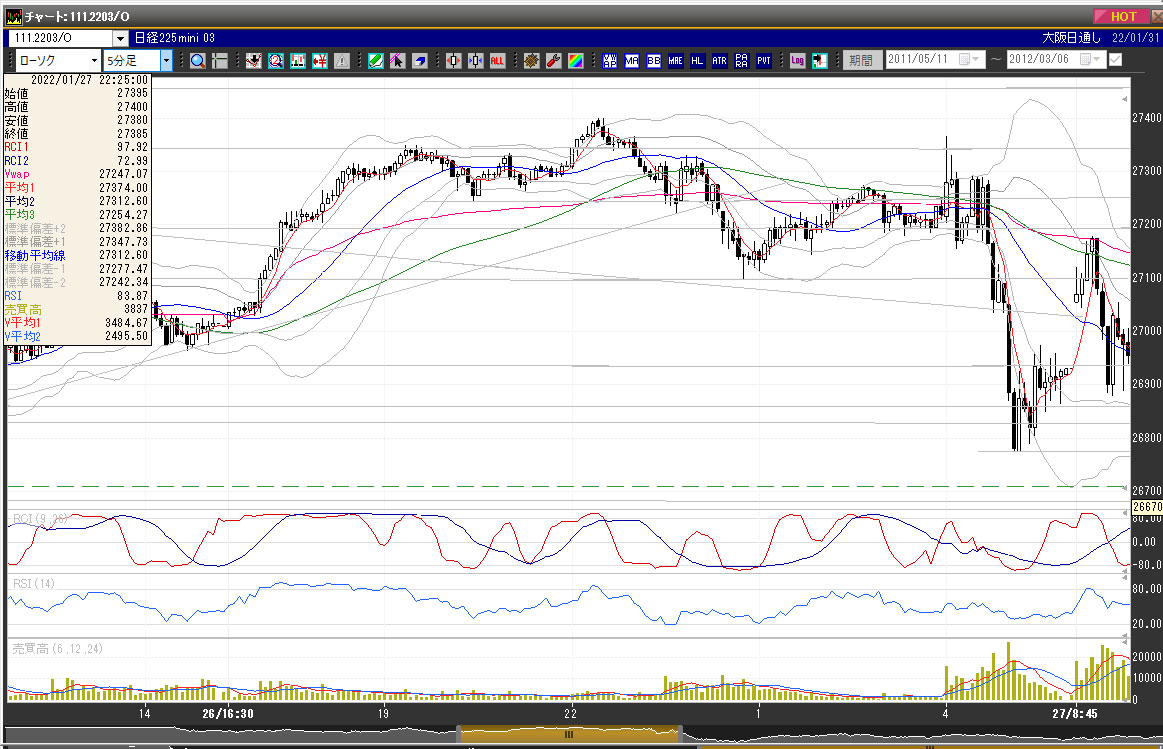
Task: Open the ローソク chart type dropdown
Action: [94, 60]
